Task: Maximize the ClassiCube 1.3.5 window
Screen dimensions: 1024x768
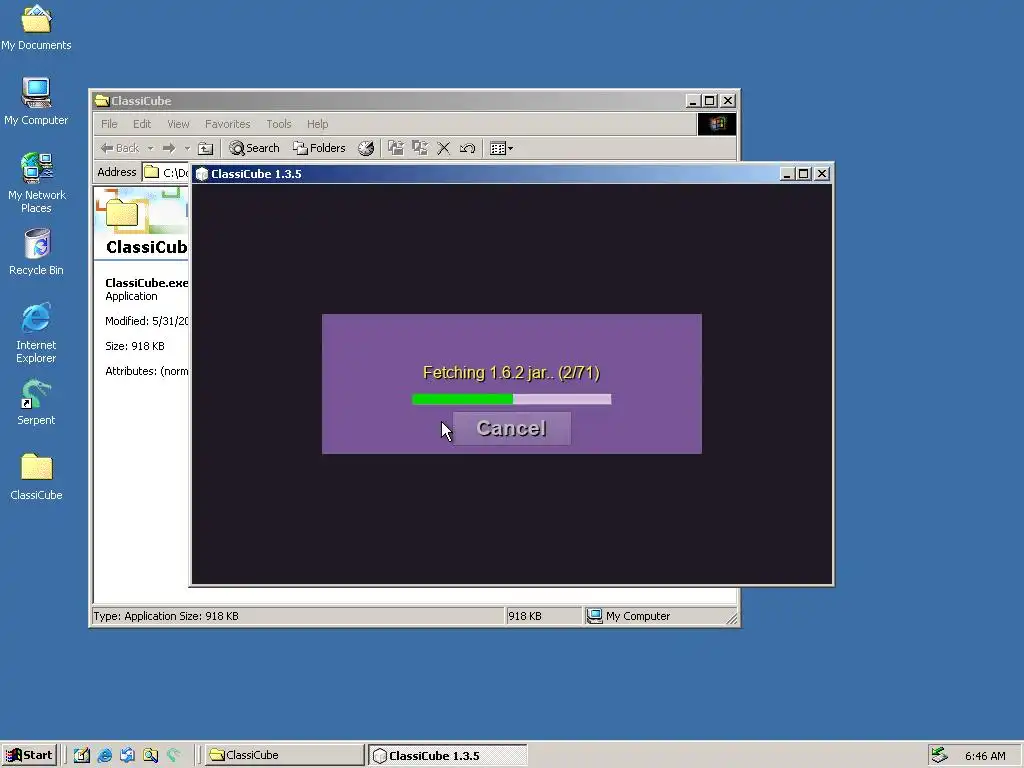Action: pyautogui.click(x=804, y=174)
